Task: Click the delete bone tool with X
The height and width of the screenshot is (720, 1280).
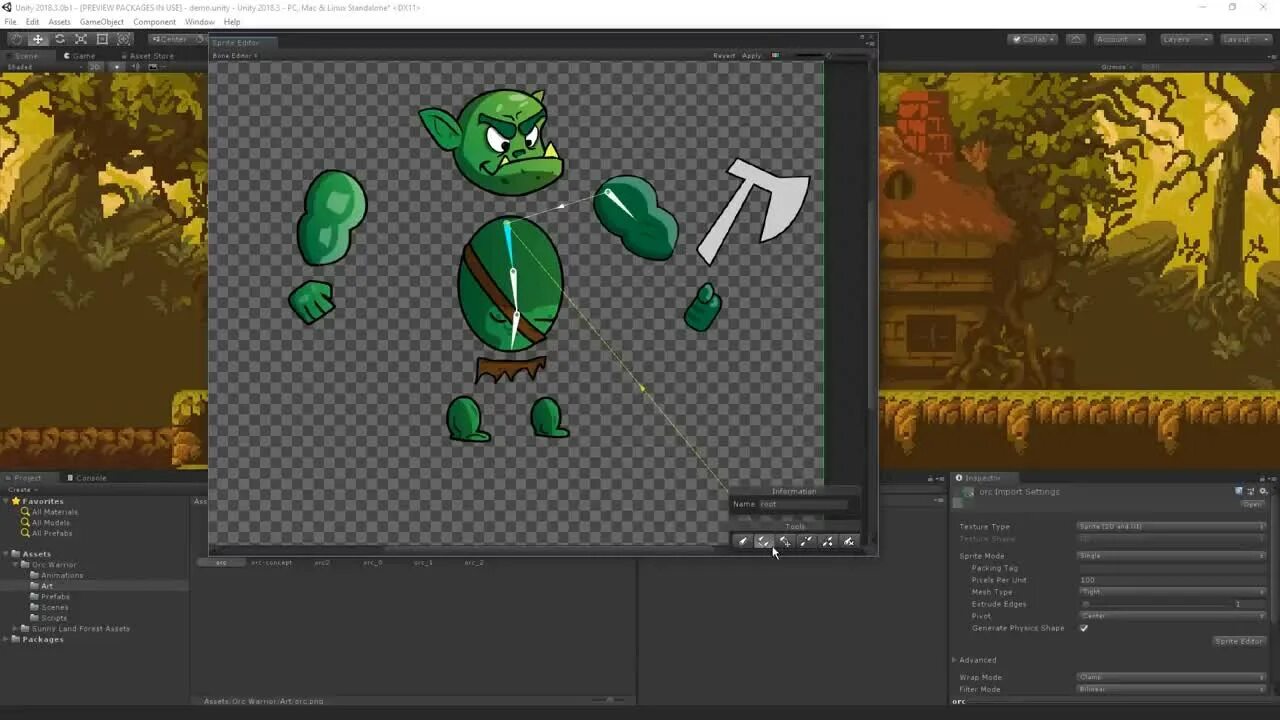Action: coord(848,541)
